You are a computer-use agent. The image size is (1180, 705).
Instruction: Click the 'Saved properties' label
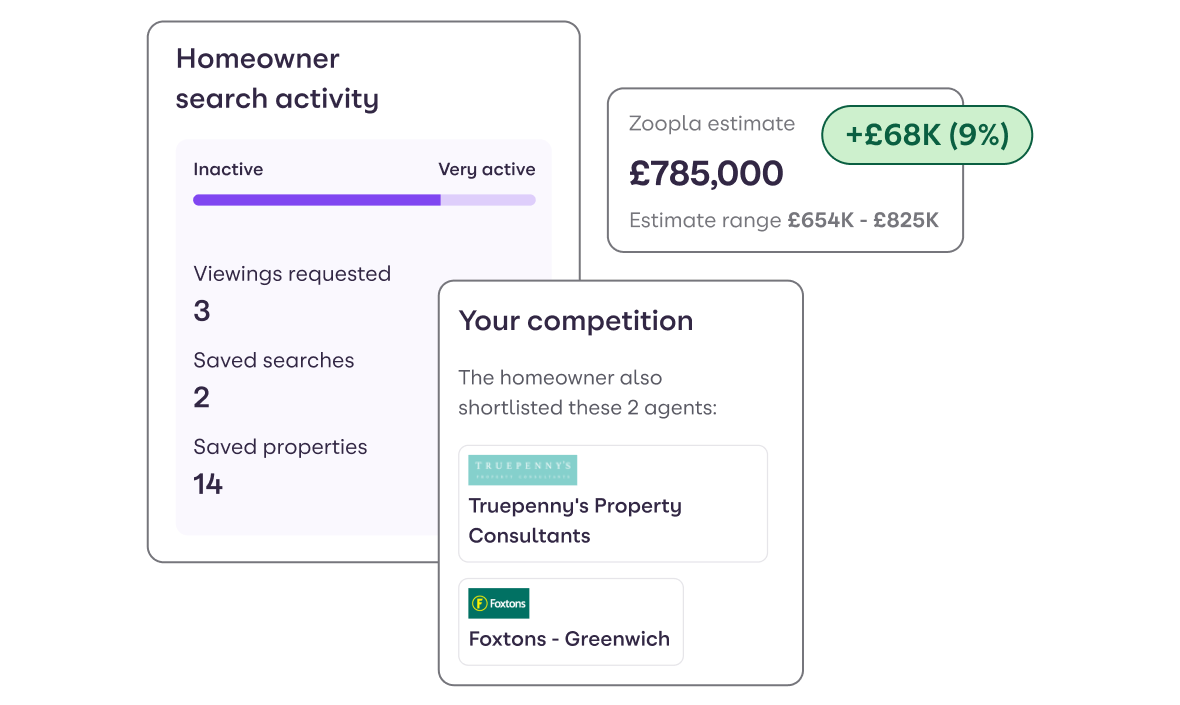pyautogui.click(x=280, y=447)
